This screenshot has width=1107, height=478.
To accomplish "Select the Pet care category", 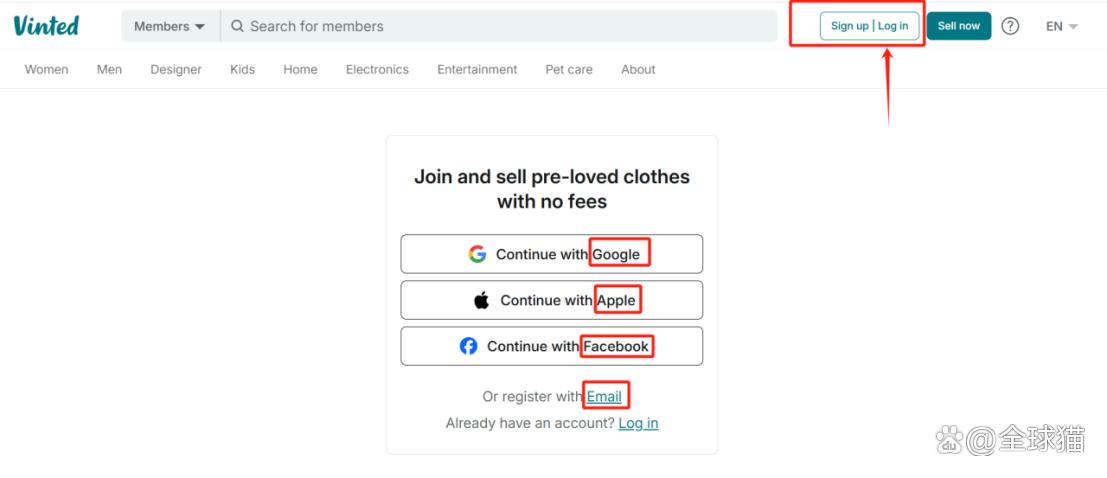I will (x=569, y=69).
